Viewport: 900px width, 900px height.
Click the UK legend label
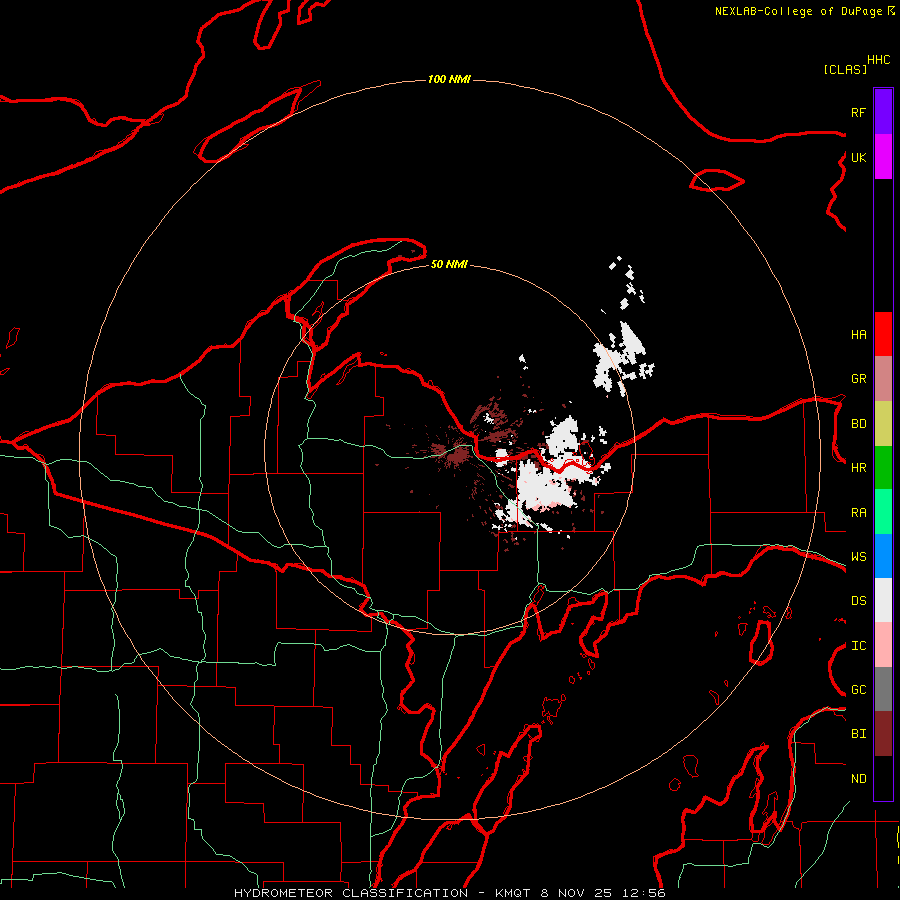[858, 157]
